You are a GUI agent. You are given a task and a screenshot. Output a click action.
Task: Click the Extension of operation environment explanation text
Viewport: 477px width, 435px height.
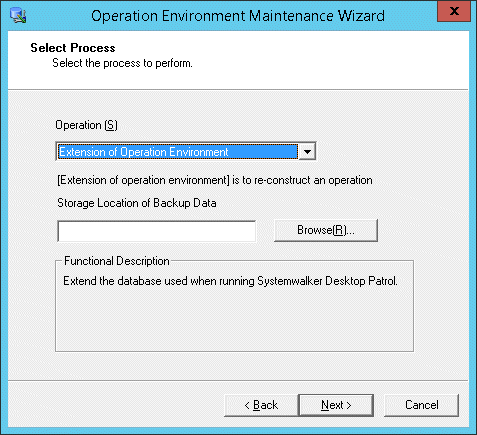[215, 180]
